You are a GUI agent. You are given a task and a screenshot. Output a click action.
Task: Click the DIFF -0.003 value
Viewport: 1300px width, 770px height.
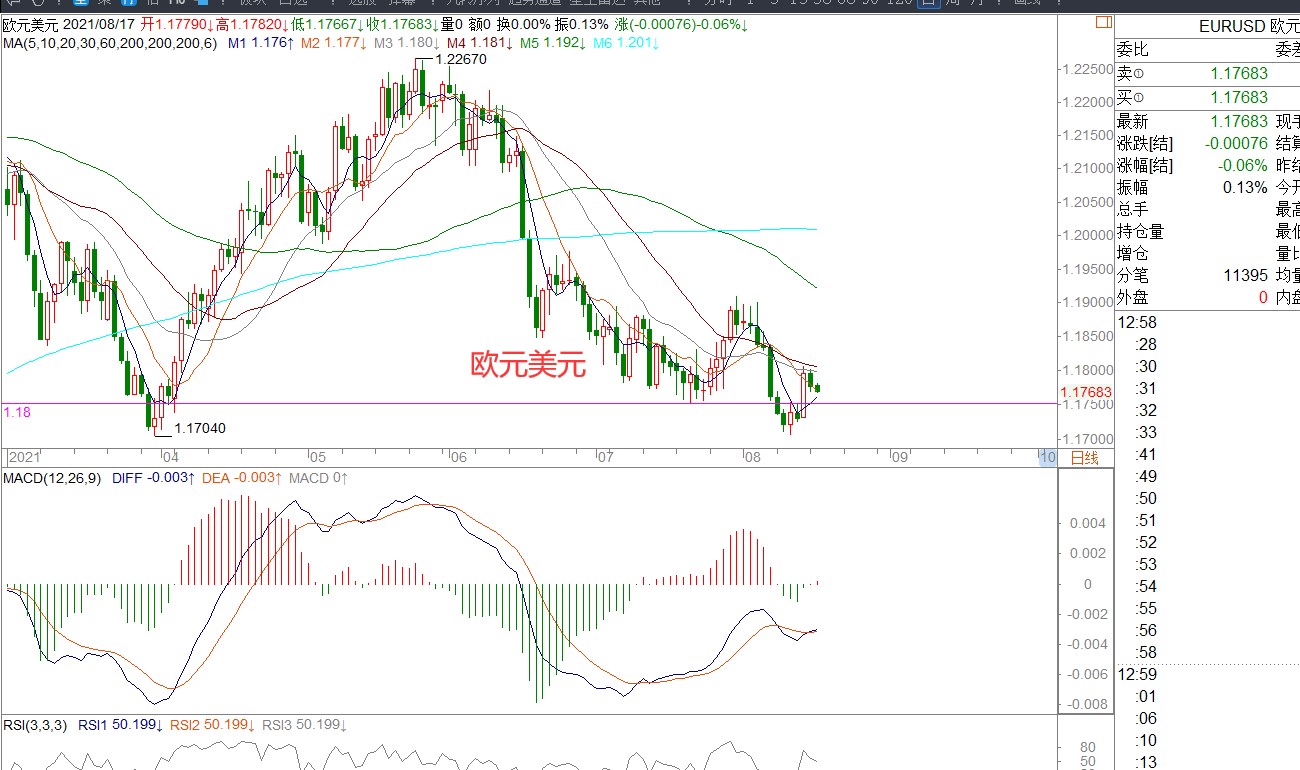tap(152, 479)
